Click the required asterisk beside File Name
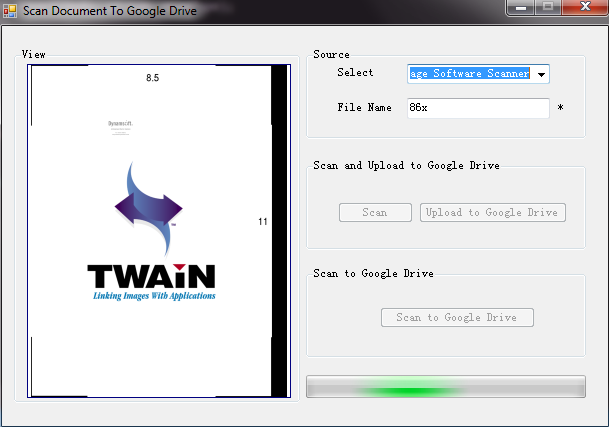 click(x=560, y=108)
